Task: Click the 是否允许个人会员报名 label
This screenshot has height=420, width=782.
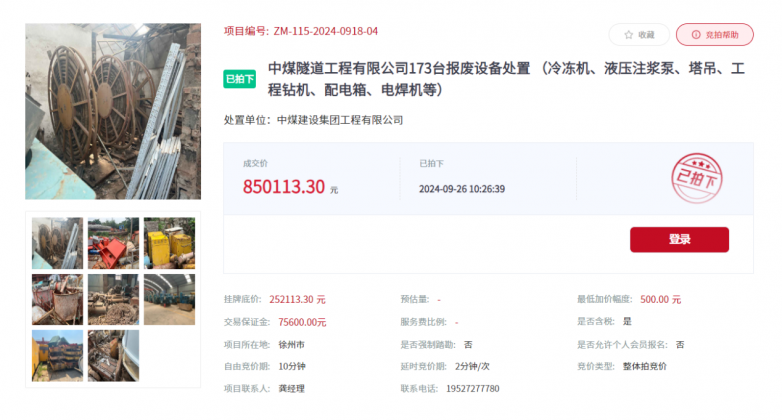Action: tap(622, 345)
